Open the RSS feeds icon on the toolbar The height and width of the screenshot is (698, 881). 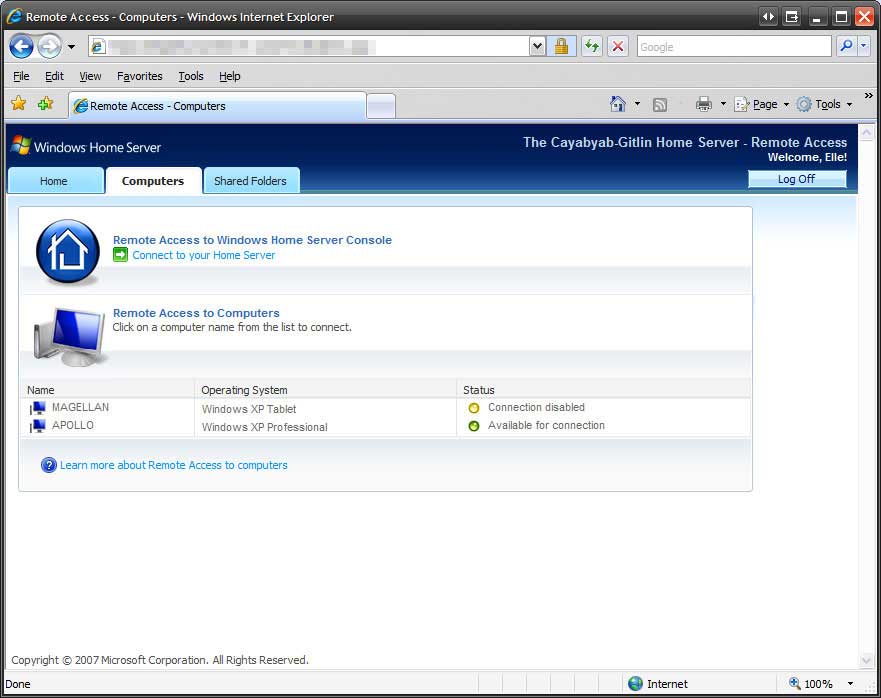[659, 104]
